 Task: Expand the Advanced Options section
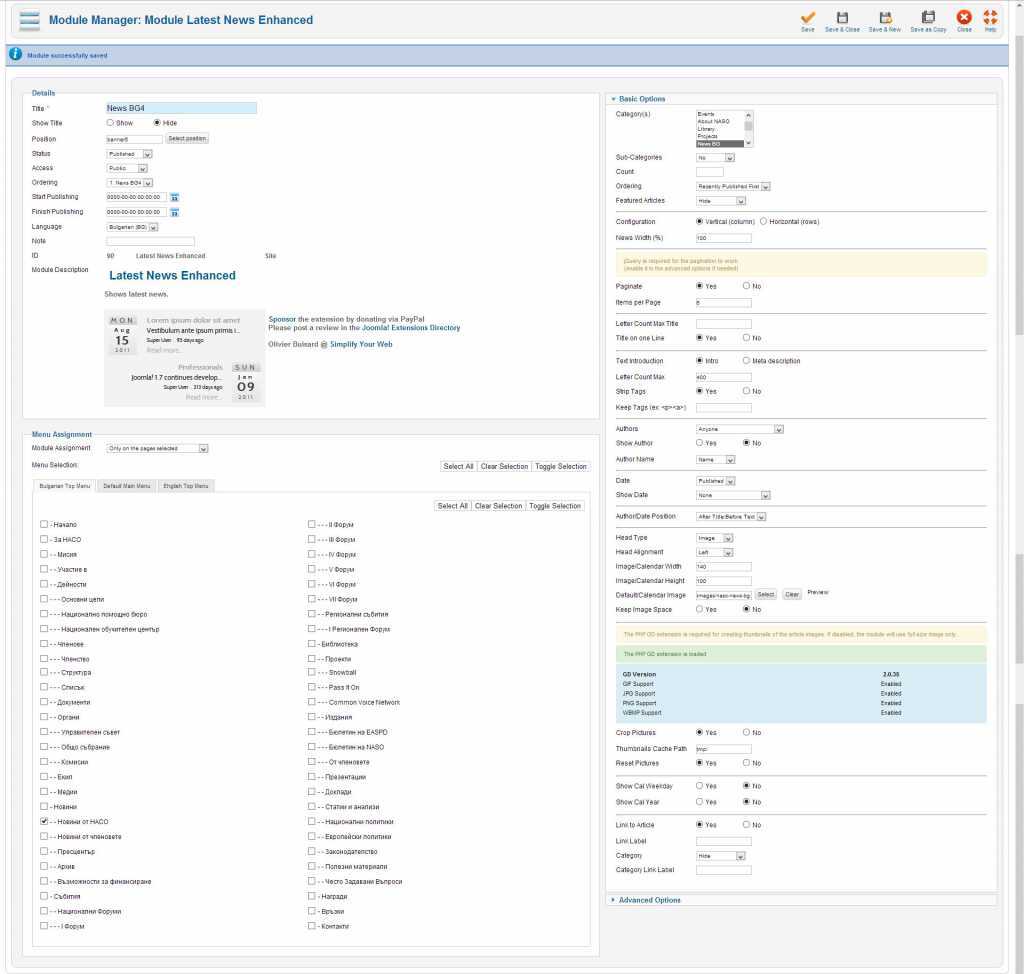[652, 900]
